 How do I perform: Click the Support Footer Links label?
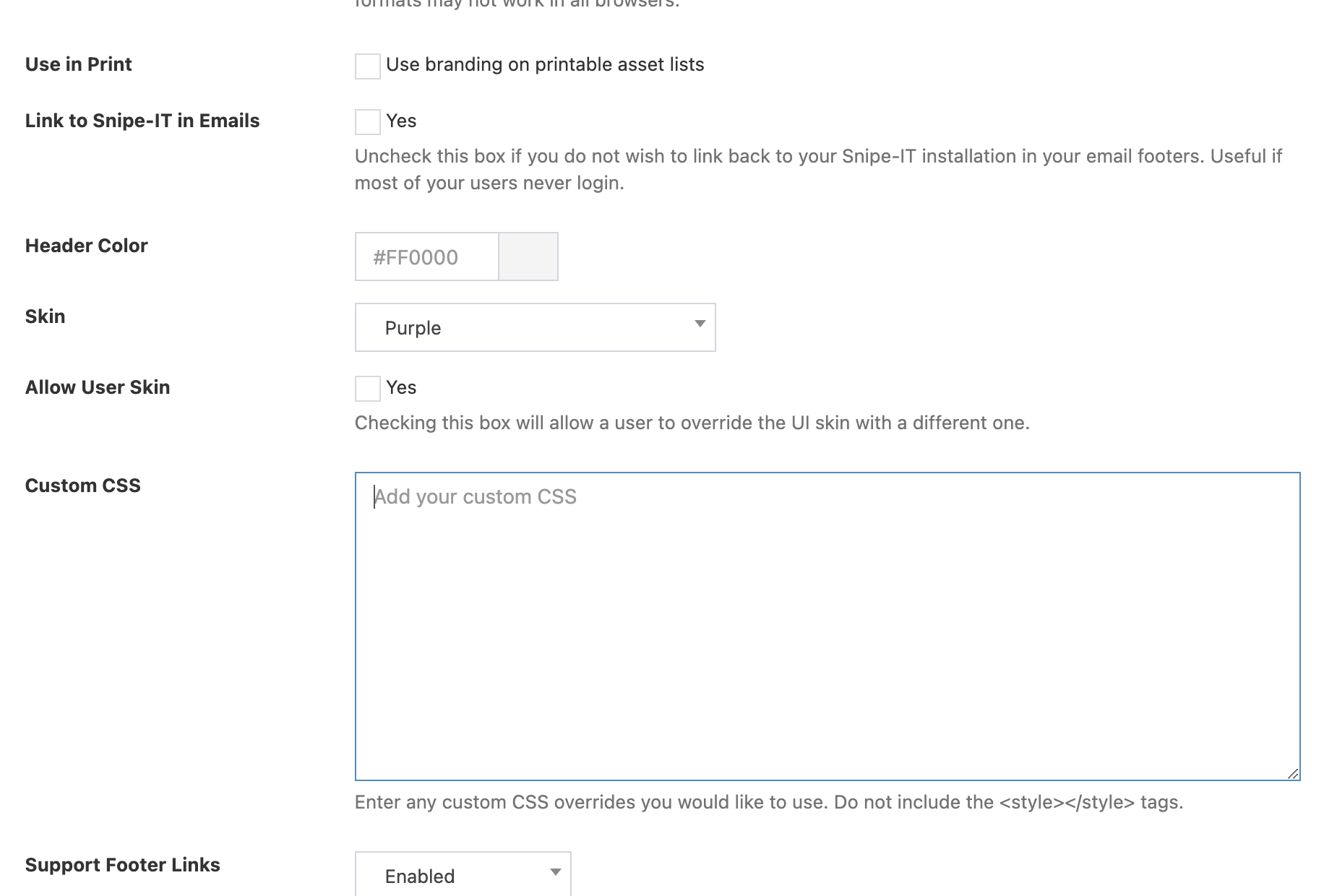click(x=122, y=865)
